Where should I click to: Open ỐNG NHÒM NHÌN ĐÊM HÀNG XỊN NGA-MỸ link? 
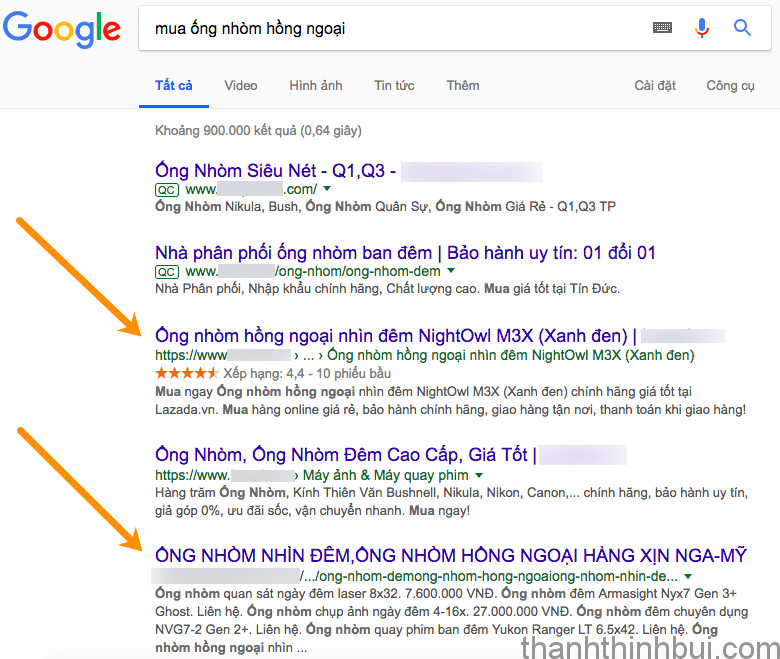(450, 556)
